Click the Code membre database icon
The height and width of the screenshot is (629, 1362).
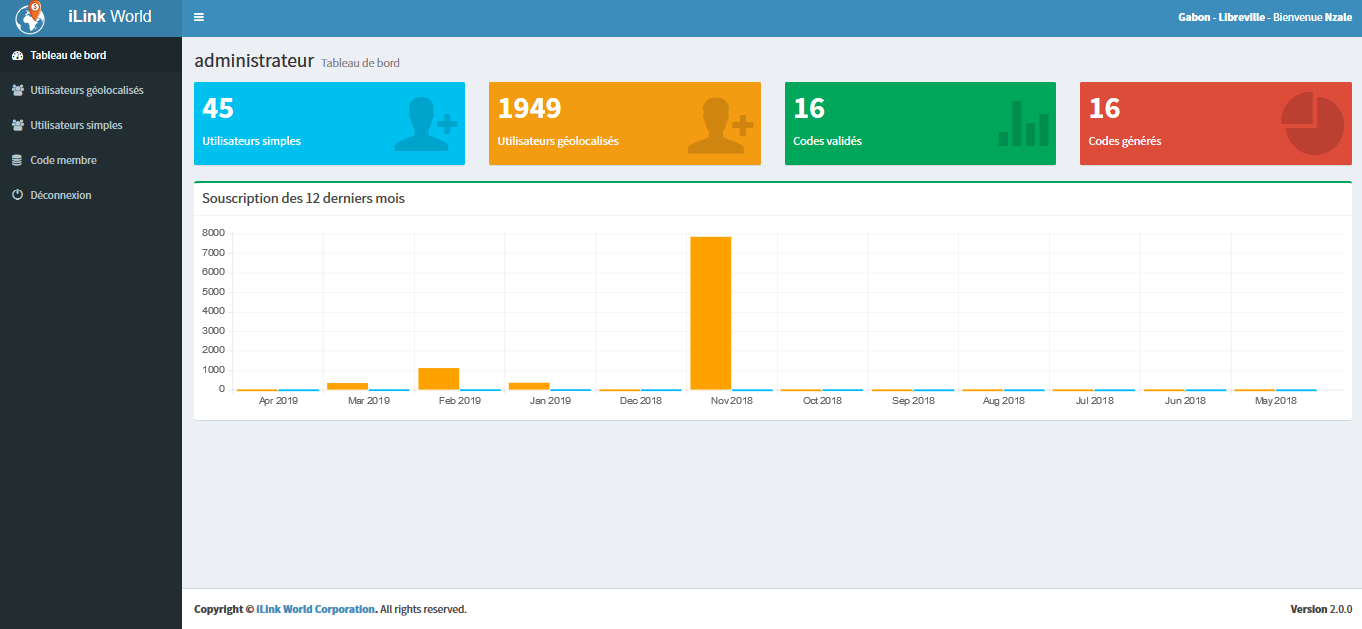[x=17, y=161]
